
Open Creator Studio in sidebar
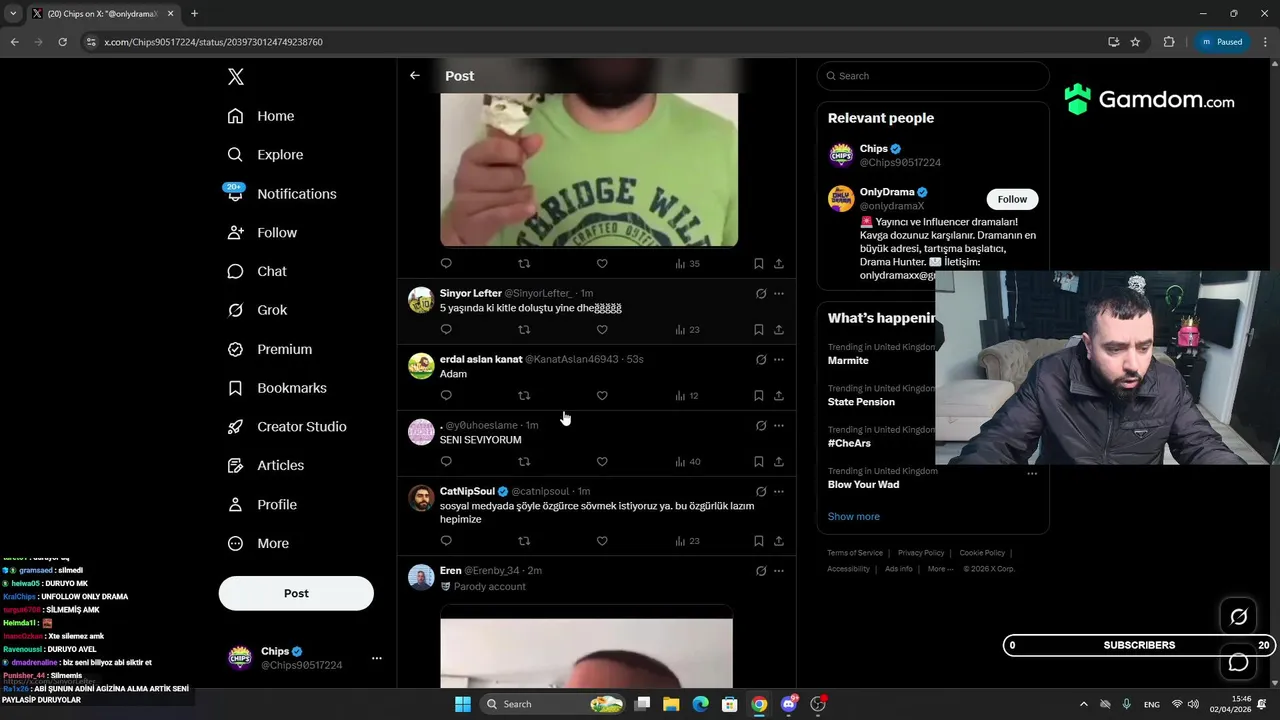tap(287, 426)
